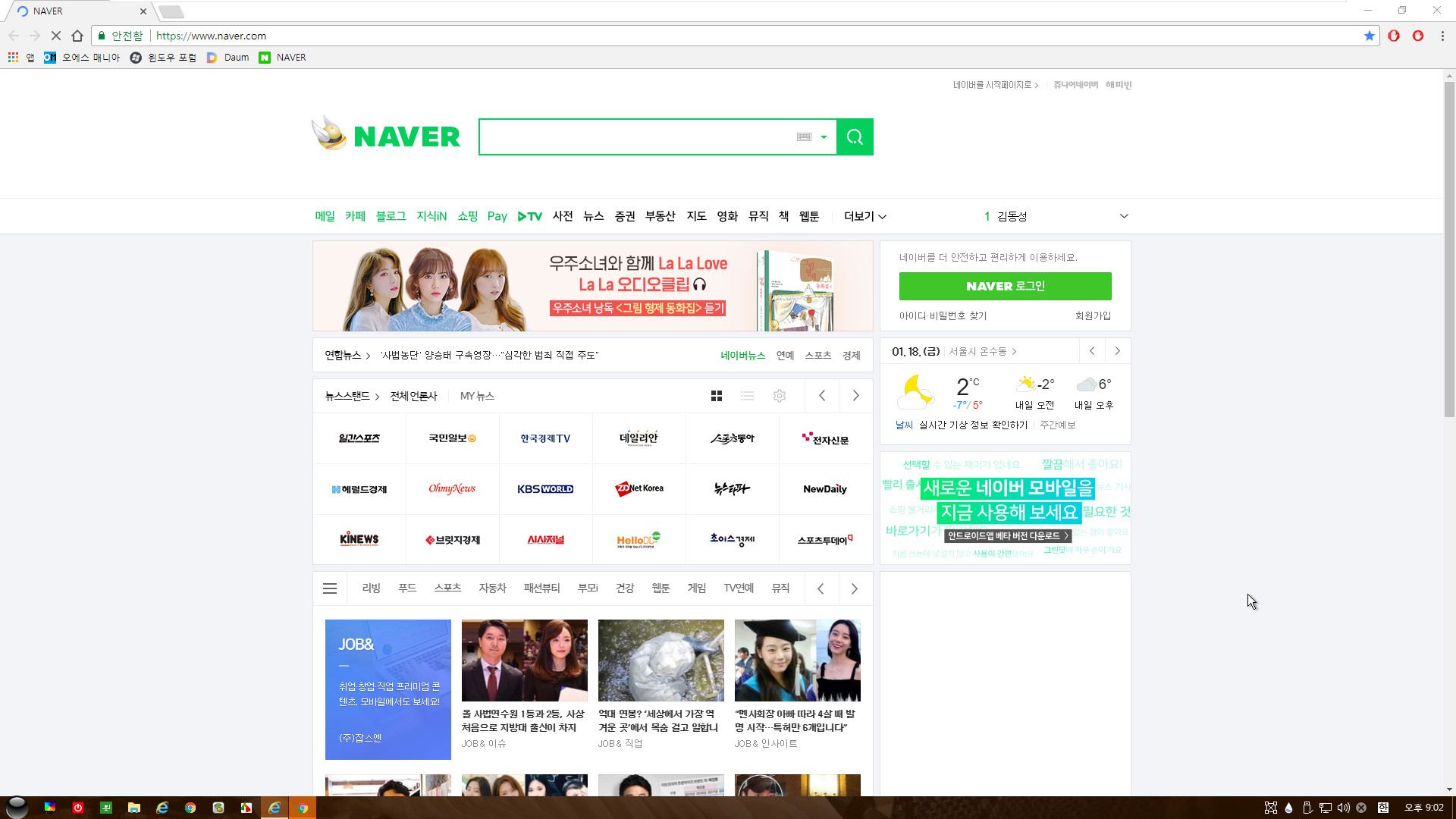Click the 회원가입 link
The height and width of the screenshot is (819, 1456).
point(1093,316)
